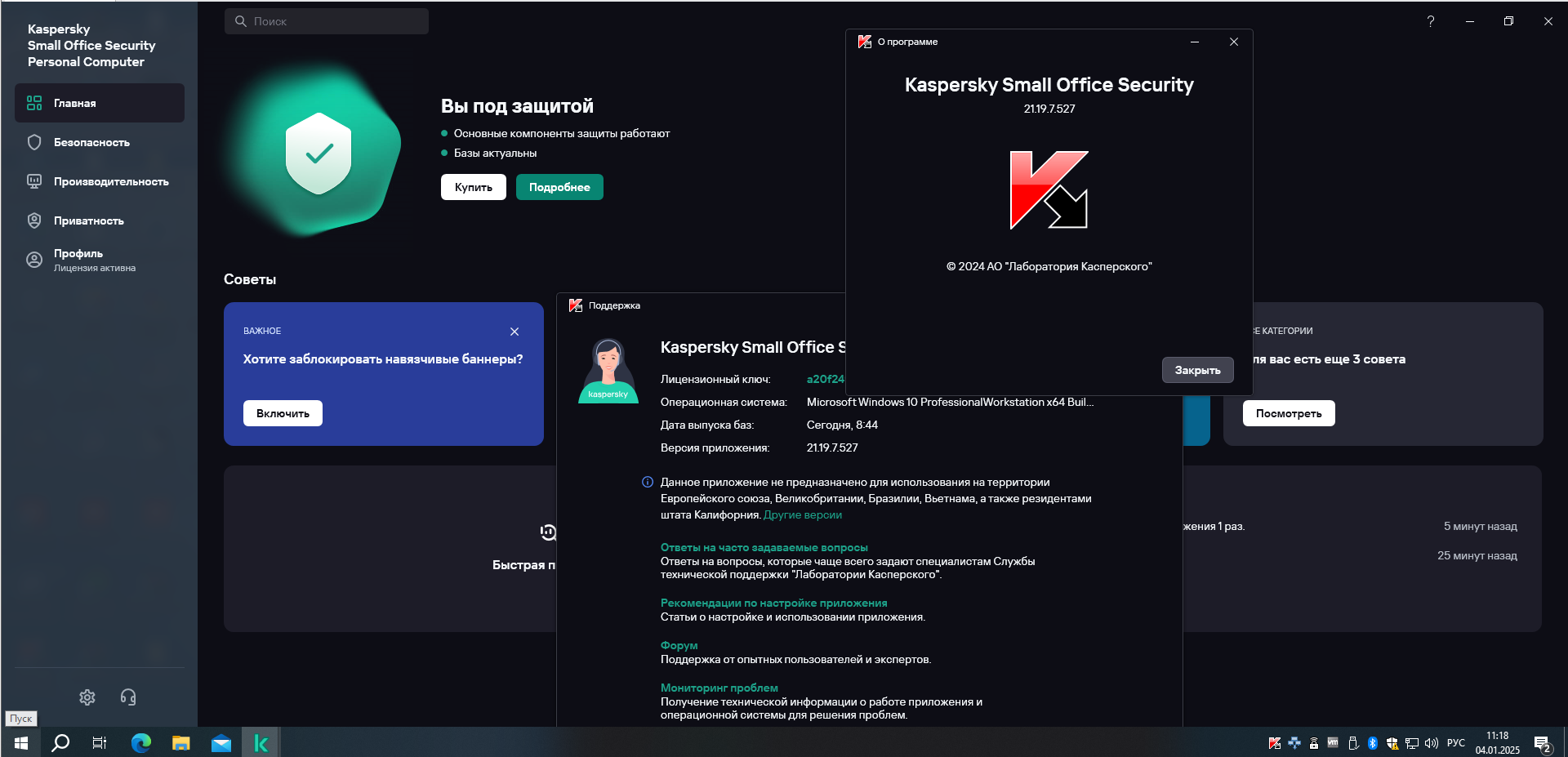Click the version number 21.19.7.527 in О программе

click(x=1049, y=109)
